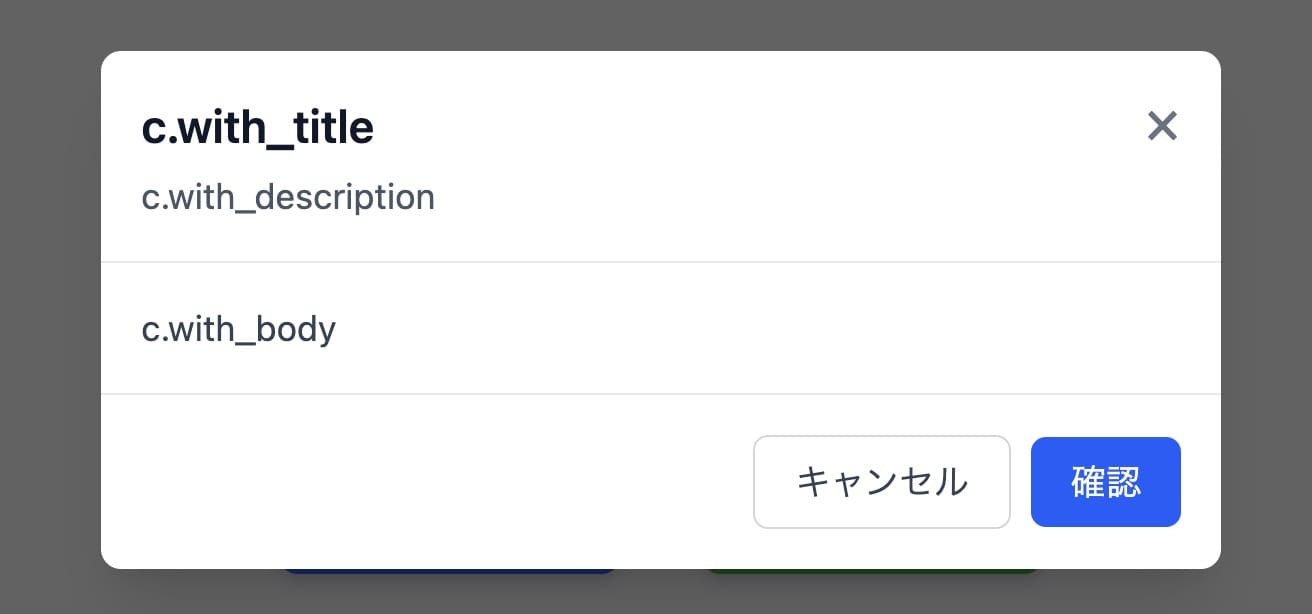The height and width of the screenshot is (614, 1312).
Task: Click the gray backdrop beneath the dialog
Action: click(x=656, y=593)
